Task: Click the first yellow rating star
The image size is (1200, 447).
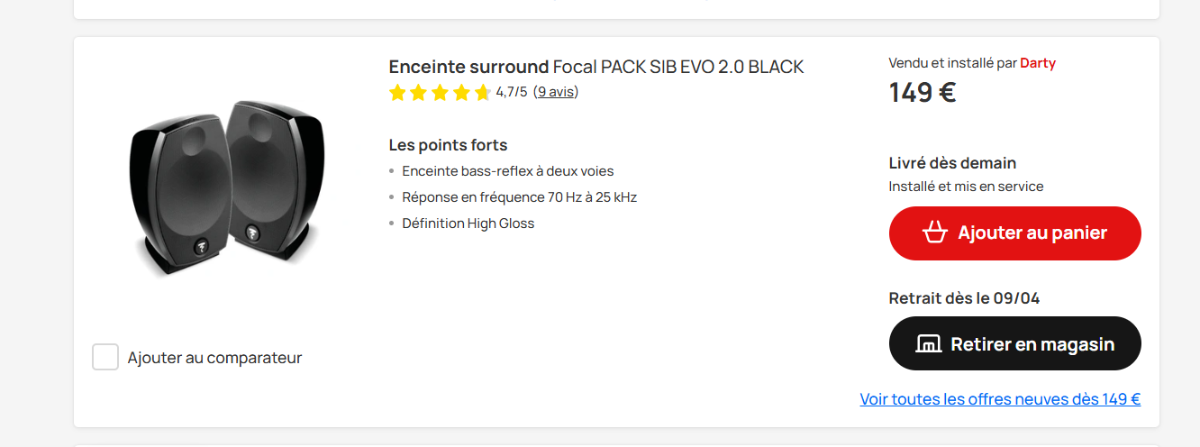Action: tap(397, 93)
